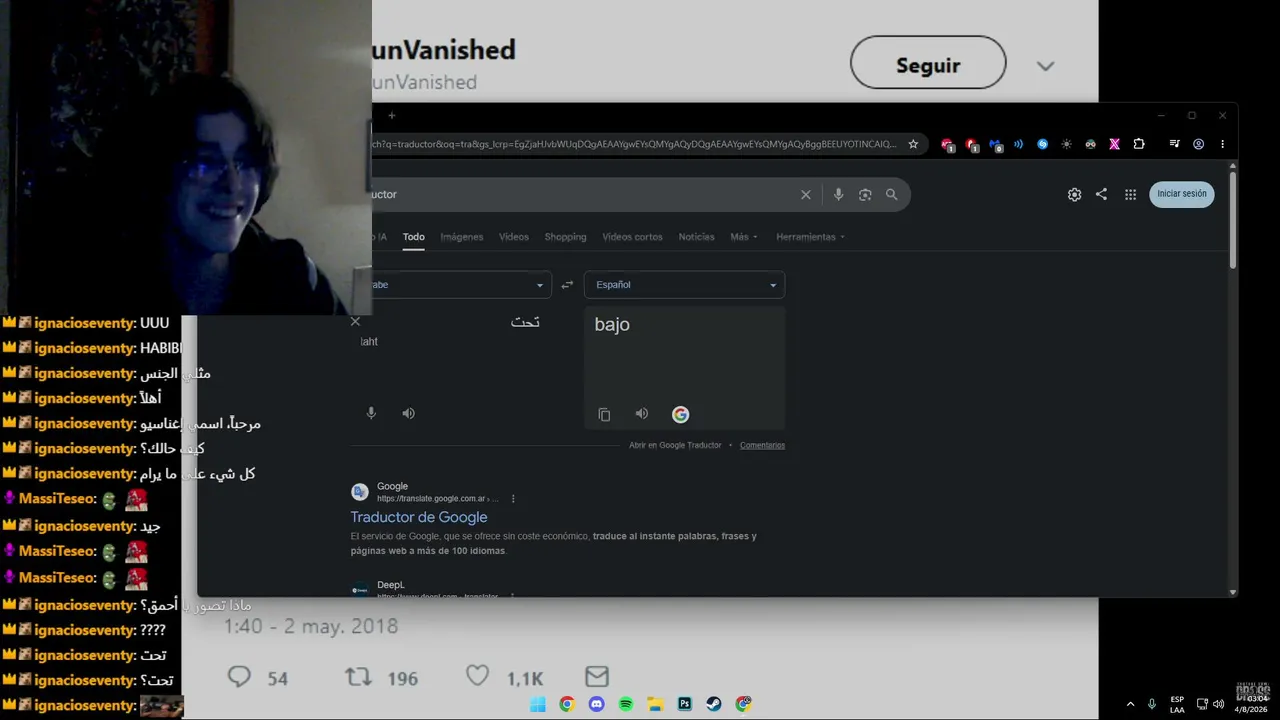1280x720 pixels.
Task: Select the Todo search tab
Action: 414,237
